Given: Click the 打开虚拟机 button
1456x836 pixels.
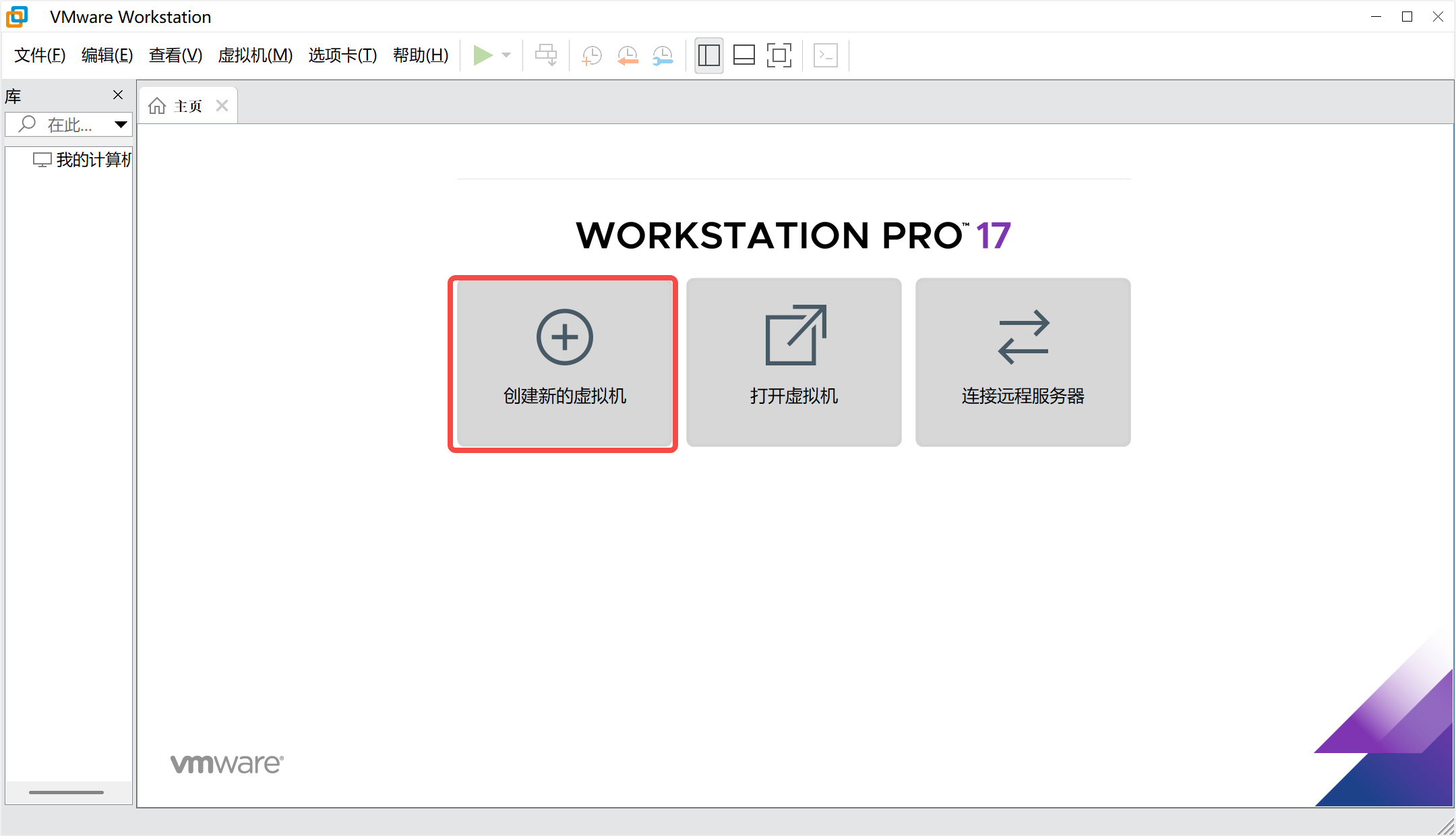Looking at the screenshot, I should [794, 363].
